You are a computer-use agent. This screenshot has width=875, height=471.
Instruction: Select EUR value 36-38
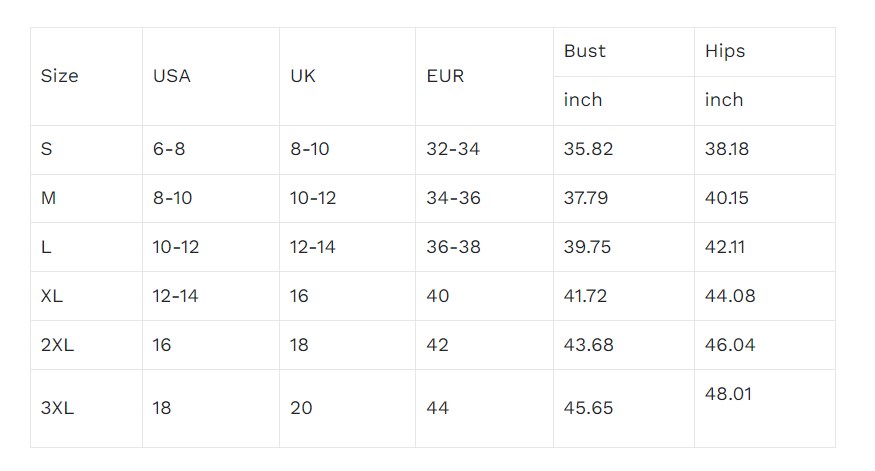coord(454,247)
